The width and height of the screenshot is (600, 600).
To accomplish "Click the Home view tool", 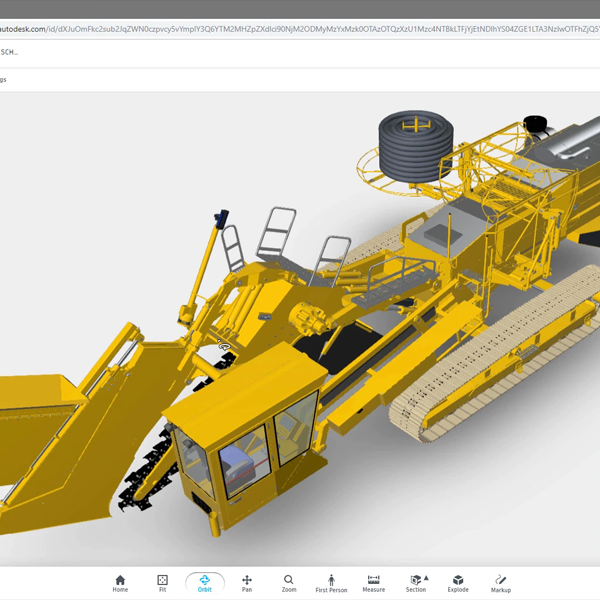I will [120, 583].
